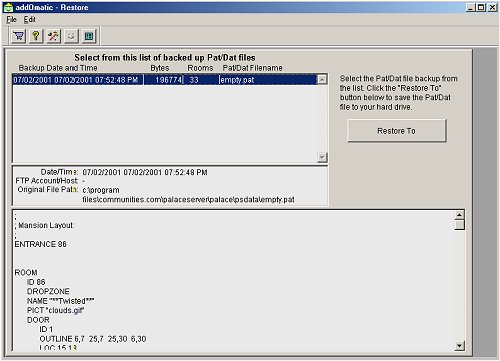The image size is (500, 361).
Task: Click the 33 rooms value in the list
Action: click(194, 80)
